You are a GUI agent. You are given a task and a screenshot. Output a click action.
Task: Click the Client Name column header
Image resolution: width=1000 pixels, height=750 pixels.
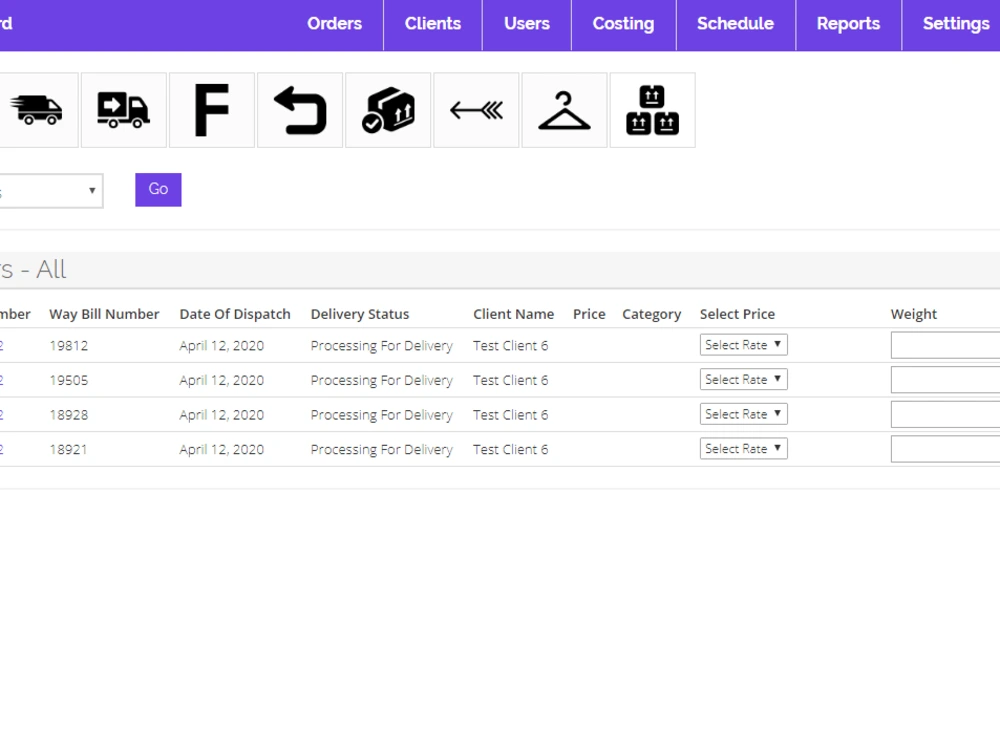point(513,314)
